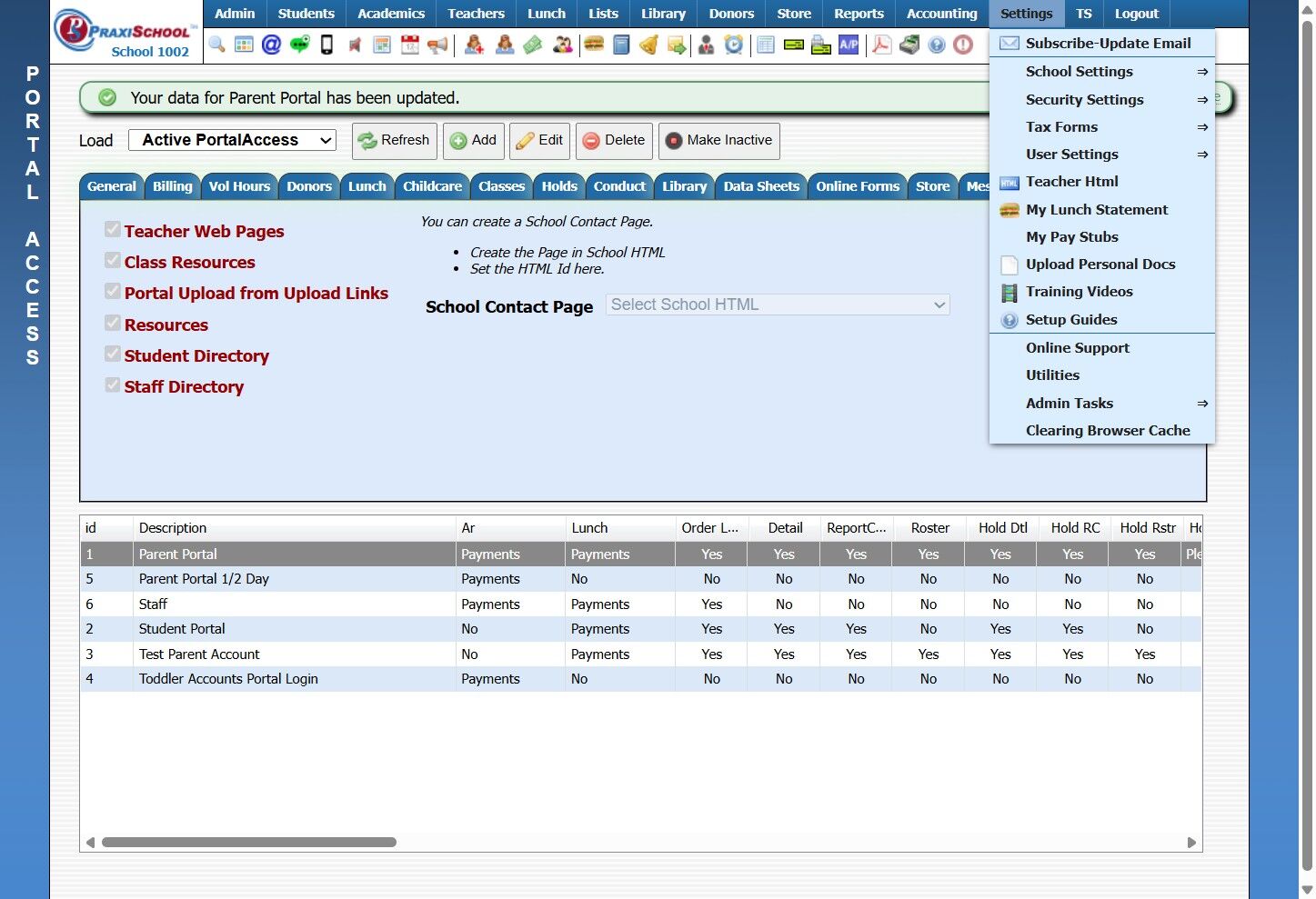Toggle the Staff Directory checkbox
The width and height of the screenshot is (1316, 899).
[113, 385]
